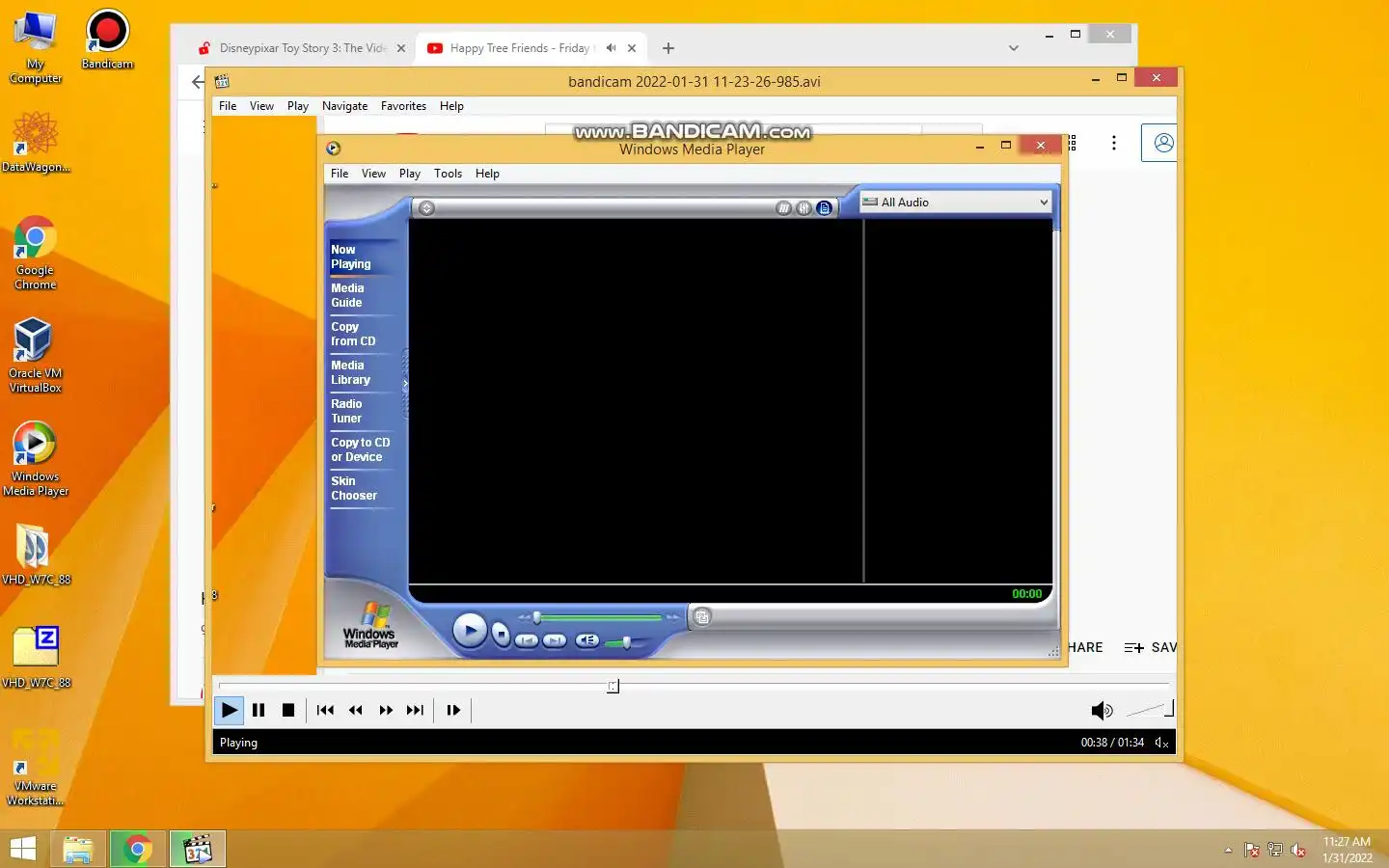
Task: Open the Oracle VM VirtualBox desktop shortcut
Action: tap(36, 356)
